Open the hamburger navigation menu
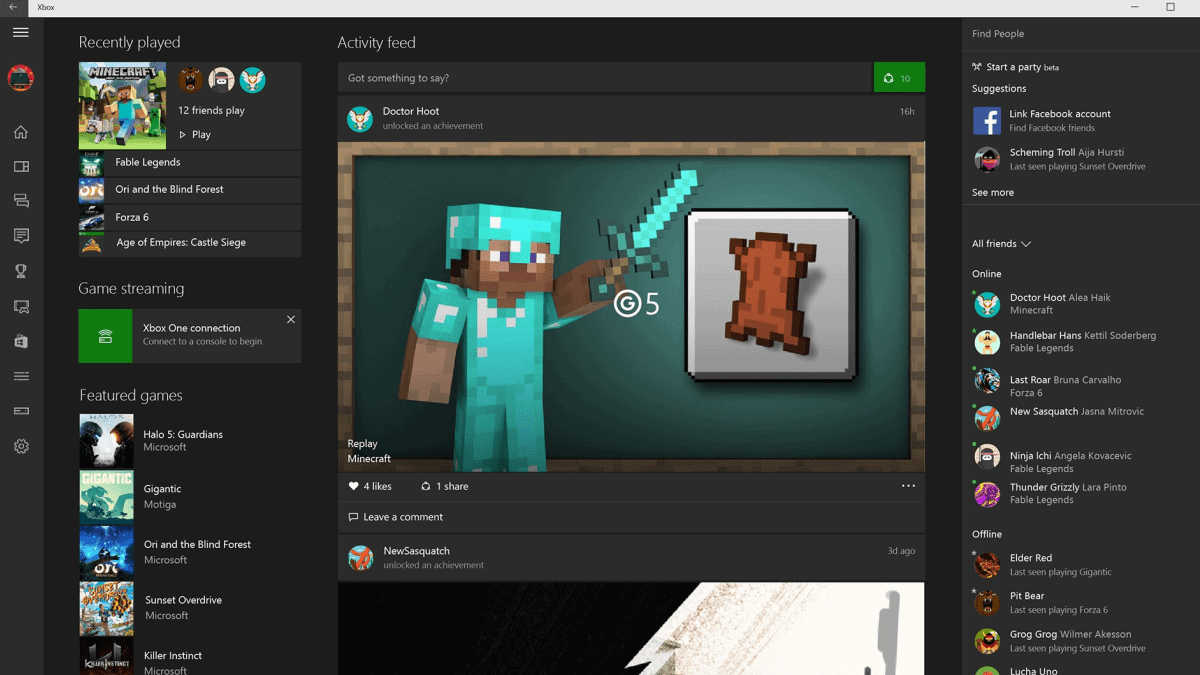 [21, 32]
